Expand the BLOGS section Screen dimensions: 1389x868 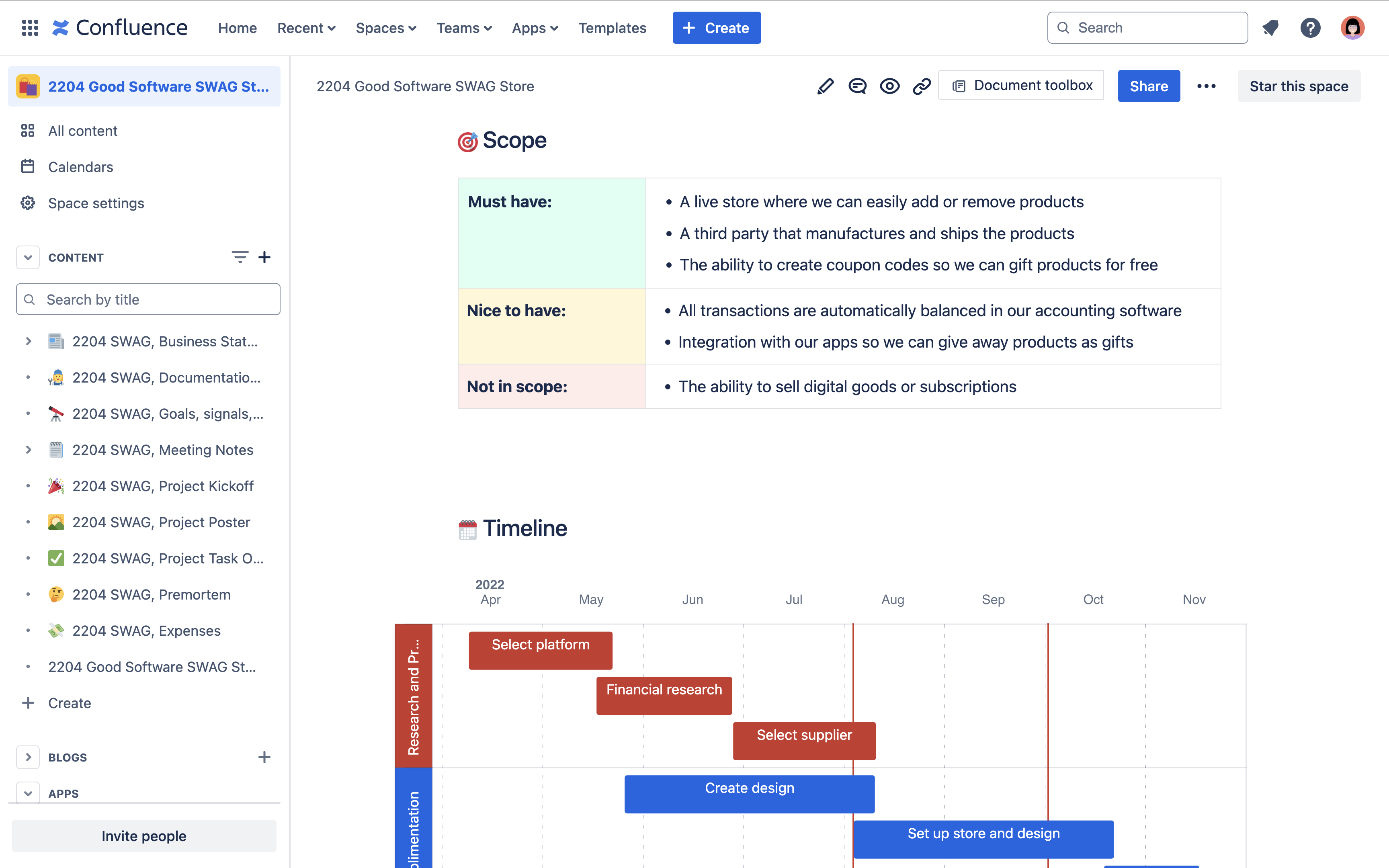(27, 757)
